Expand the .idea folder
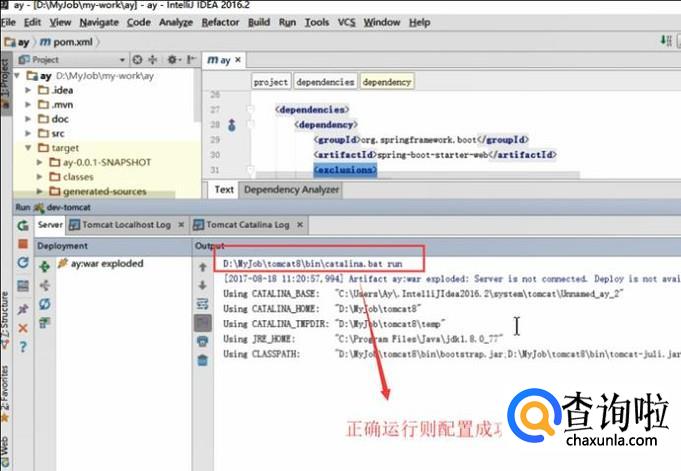The width and height of the screenshot is (681, 471). 28,90
